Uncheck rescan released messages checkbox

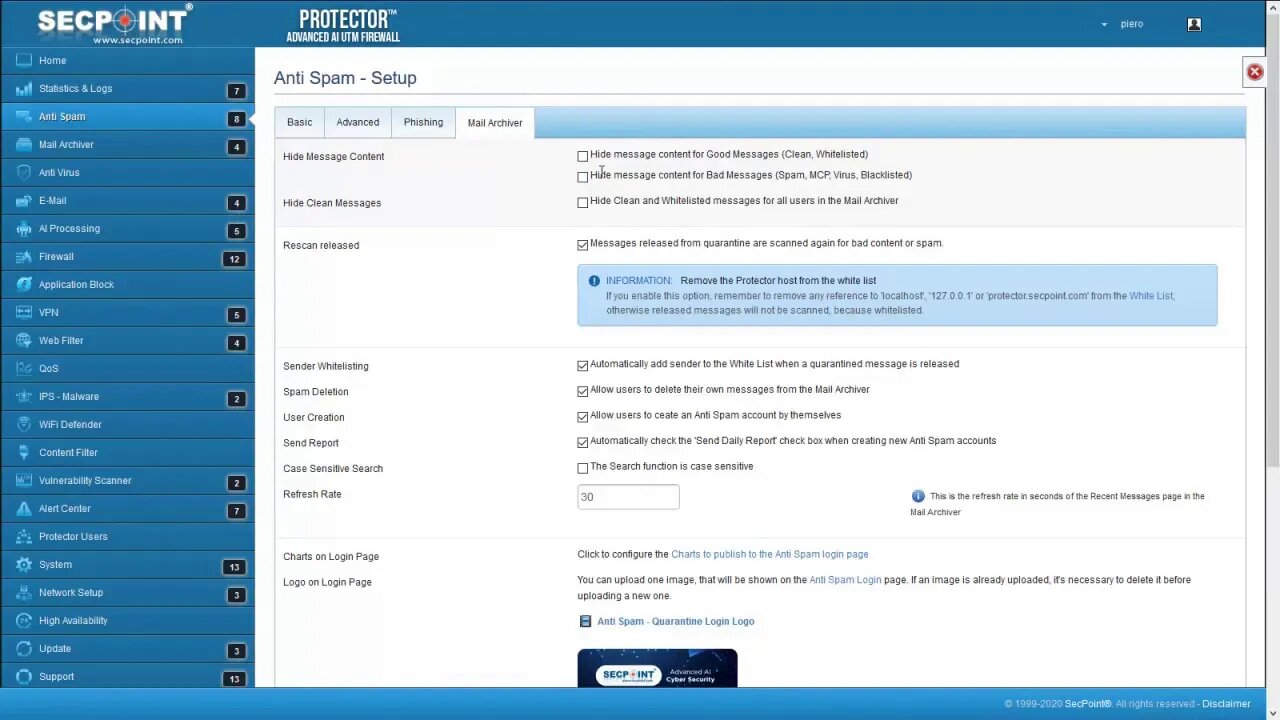[583, 244]
